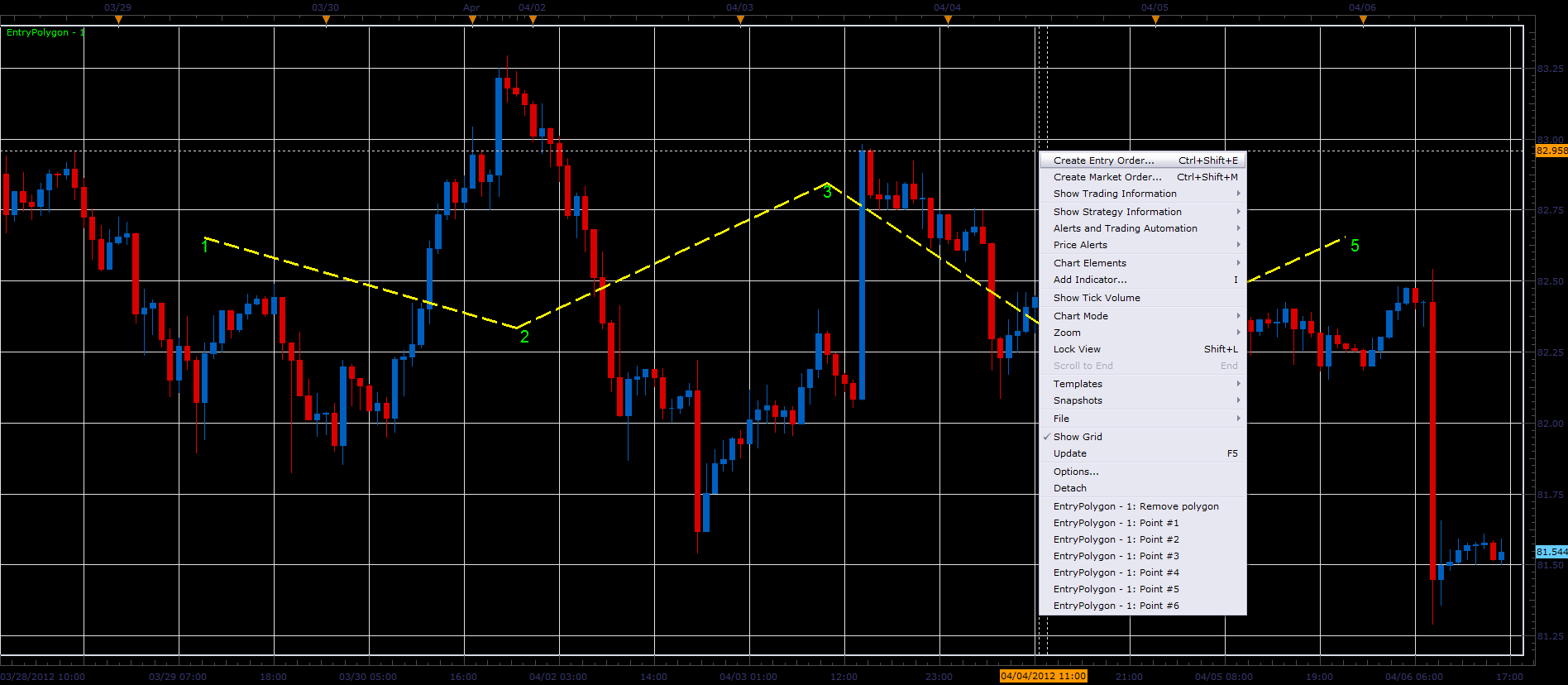Select EntryPolygon - 1: Point #2
Screen dimensions: 1568x685
1142,539
